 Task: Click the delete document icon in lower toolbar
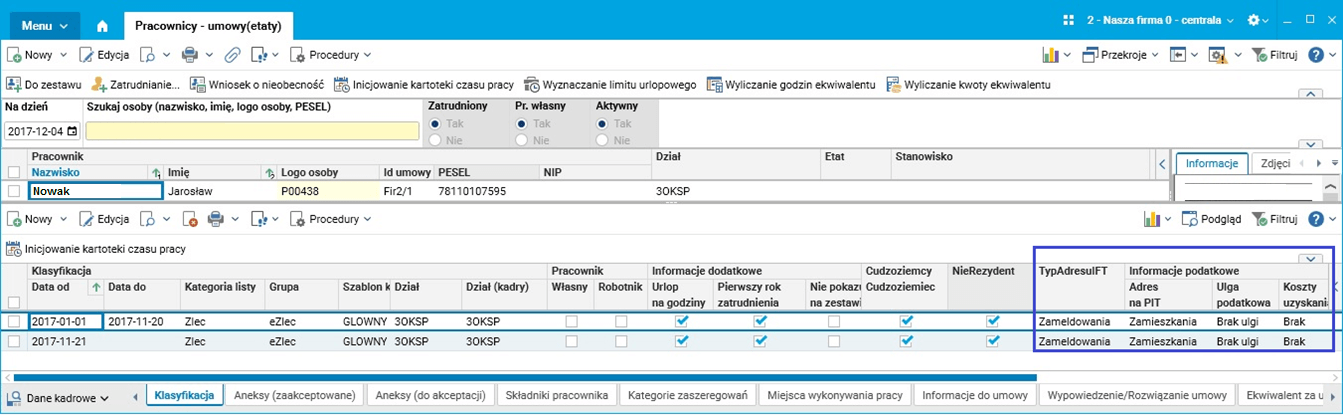coord(189,219)
